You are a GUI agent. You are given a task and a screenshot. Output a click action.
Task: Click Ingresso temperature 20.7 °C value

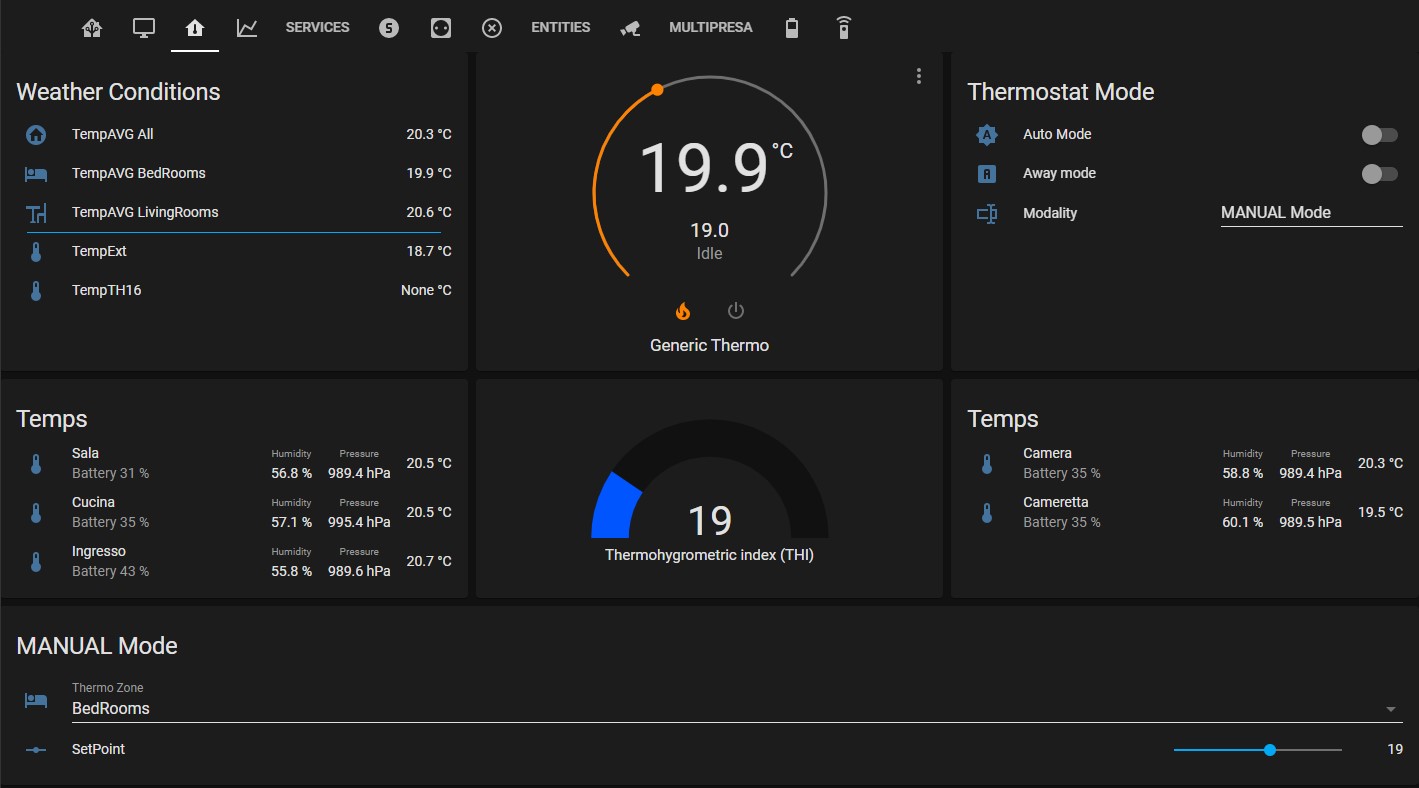point(429,561)
